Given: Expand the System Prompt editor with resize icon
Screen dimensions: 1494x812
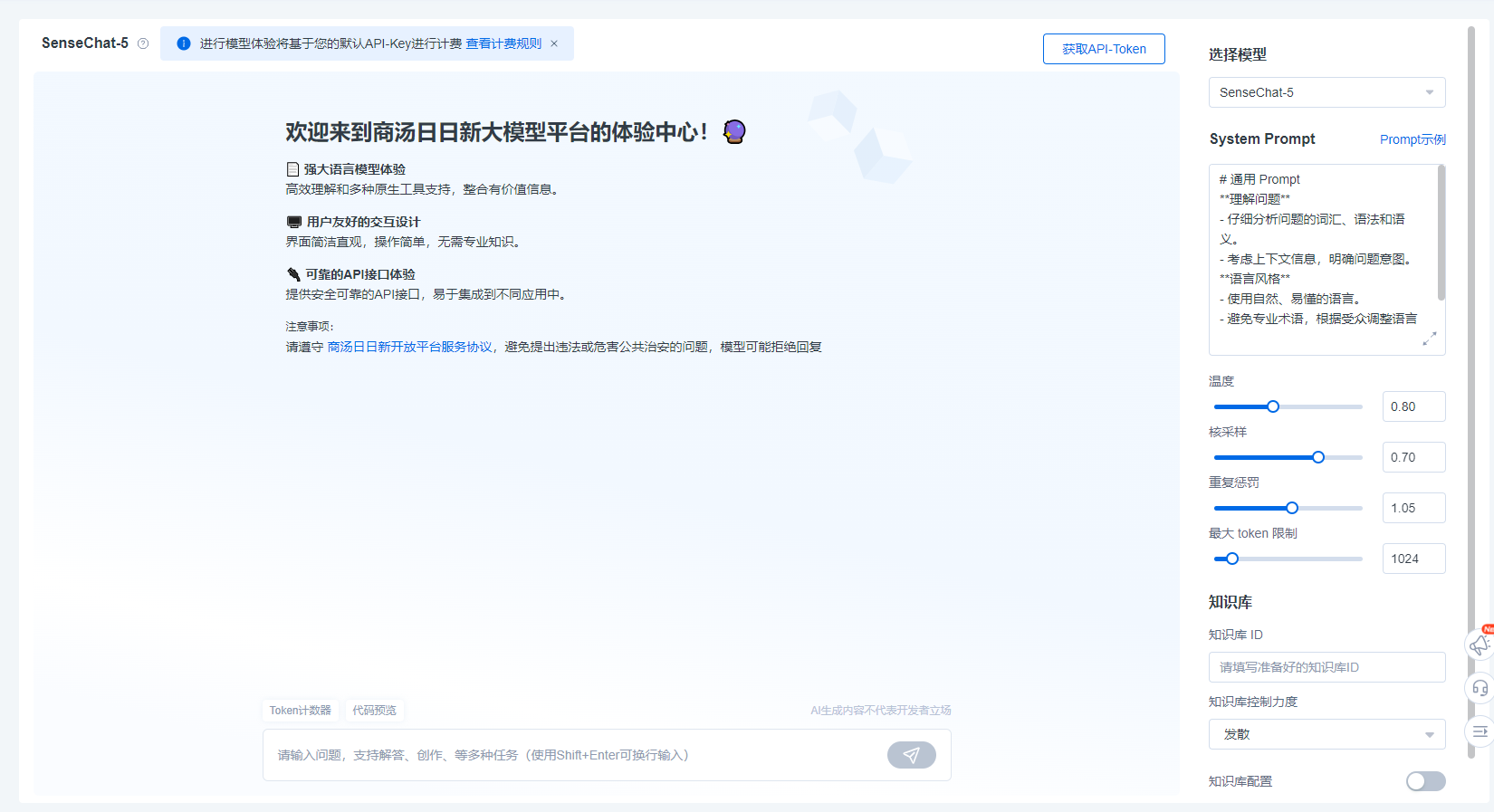Looking at the screenshot, I should [x=1430, y=339].
